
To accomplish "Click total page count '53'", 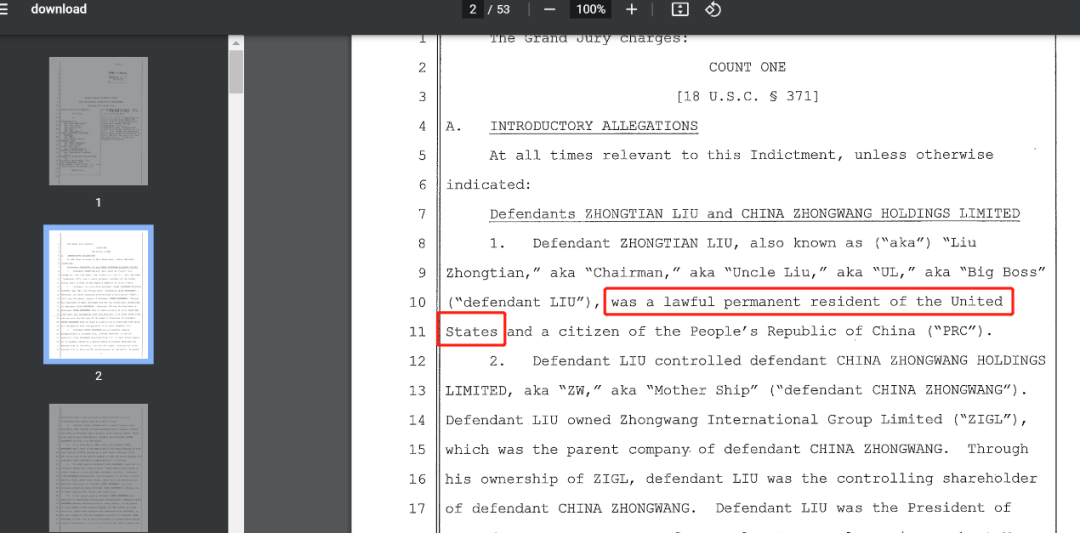I will pos(503,10).
